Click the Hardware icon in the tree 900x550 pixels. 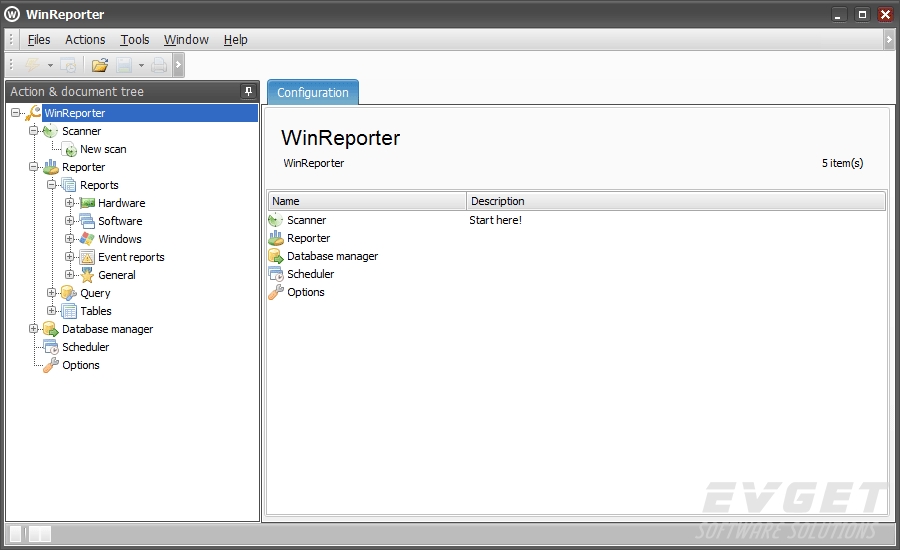pos(87,203)
